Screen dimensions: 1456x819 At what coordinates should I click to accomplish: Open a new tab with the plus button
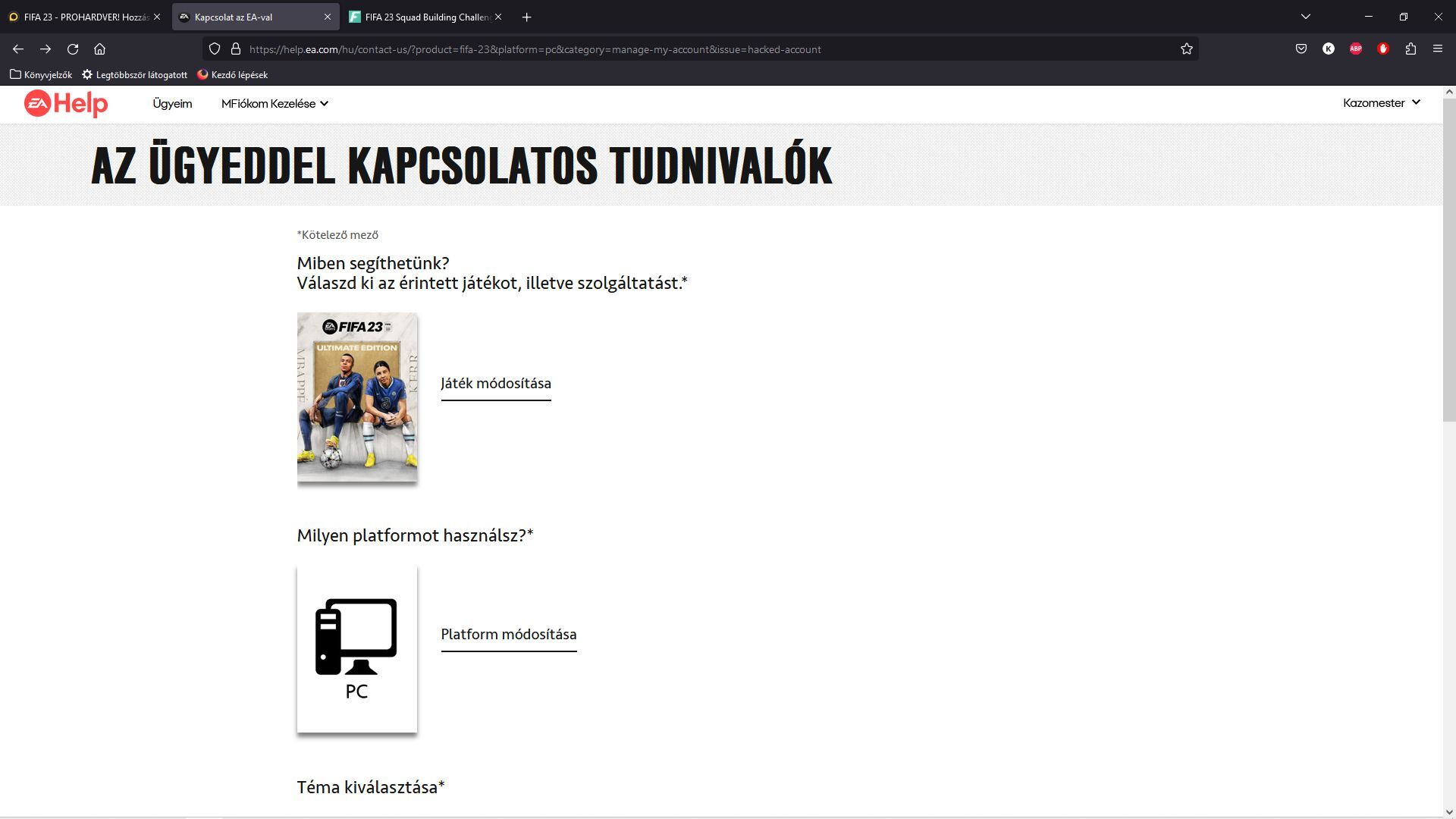pos(527,17)
